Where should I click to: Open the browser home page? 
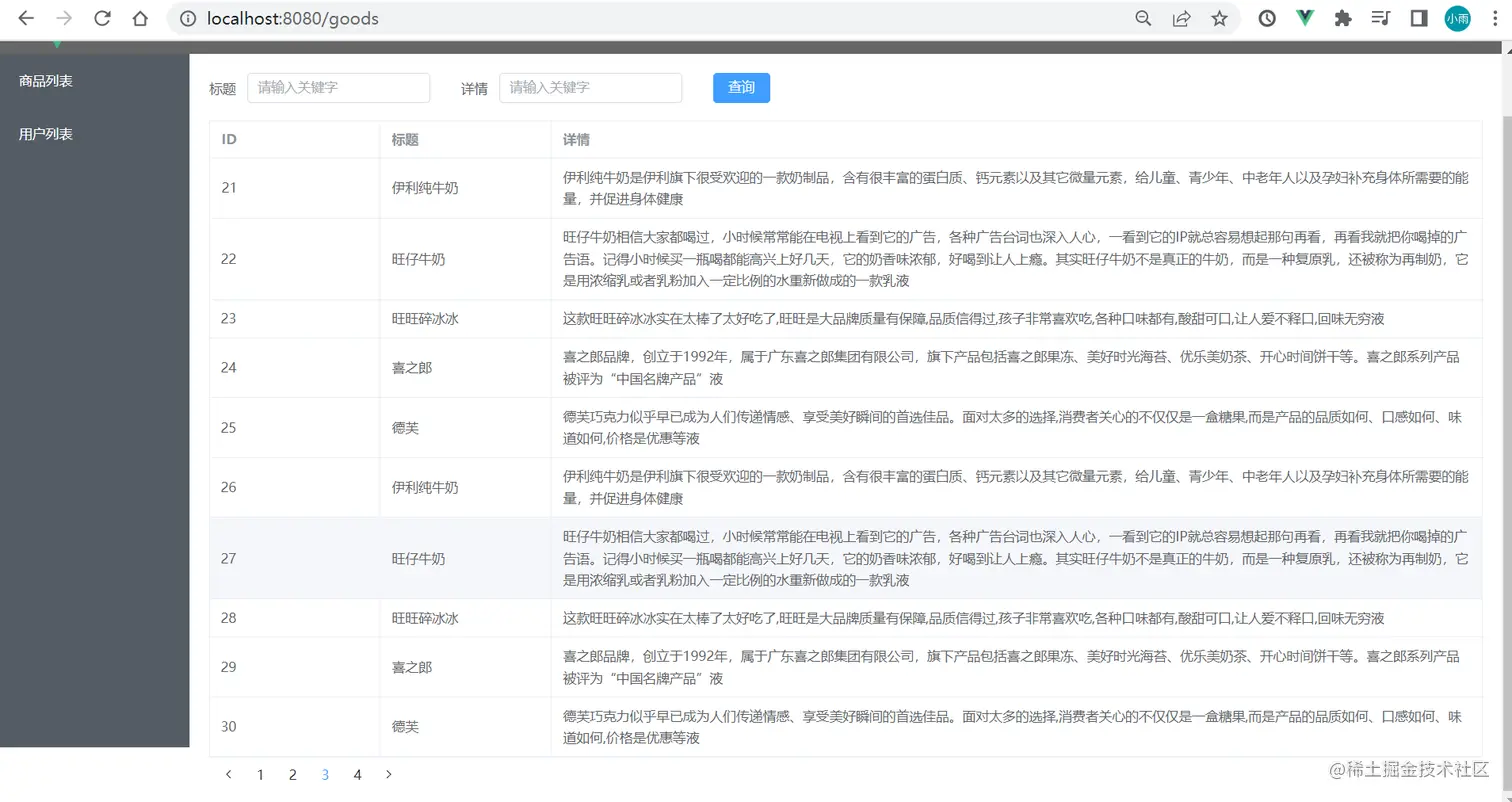pos(139,18)
